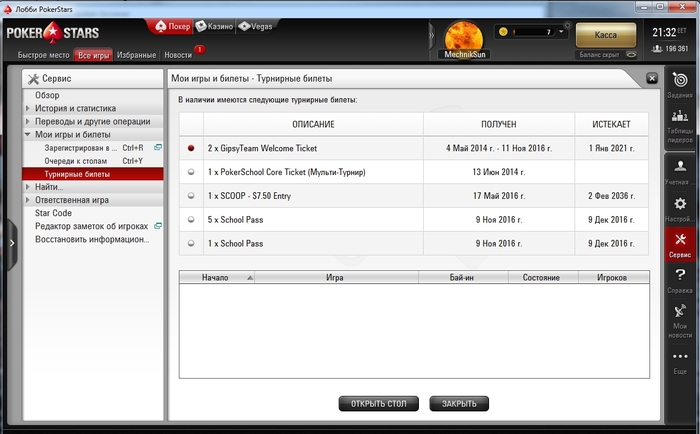The width and height of the screenshot is (700, 434).
Task: Open Восстановить информацион... item
Action: click(x=92, y=239)
